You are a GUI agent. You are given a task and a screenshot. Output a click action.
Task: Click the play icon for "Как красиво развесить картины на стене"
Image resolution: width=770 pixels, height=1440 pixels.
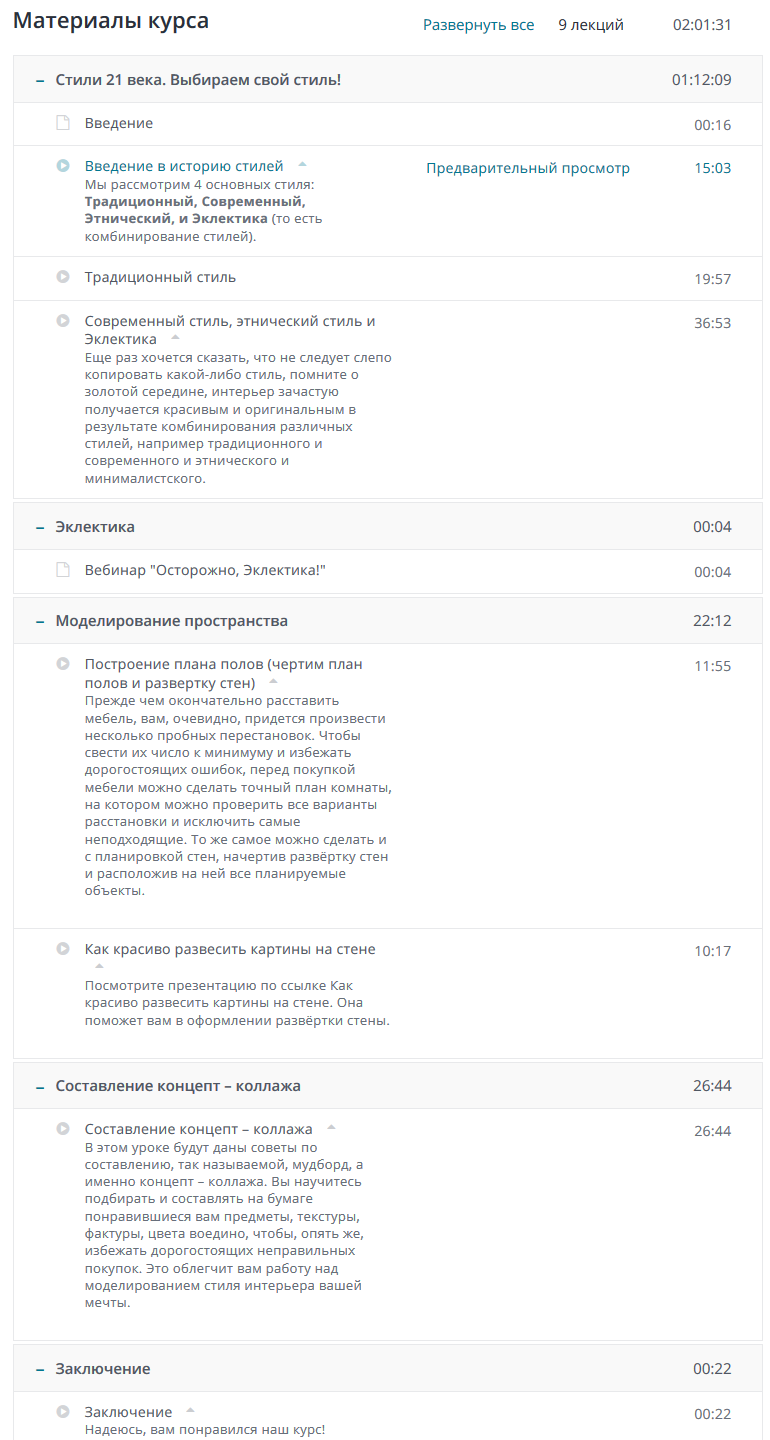pyautogui.click(x=62, y=949)
